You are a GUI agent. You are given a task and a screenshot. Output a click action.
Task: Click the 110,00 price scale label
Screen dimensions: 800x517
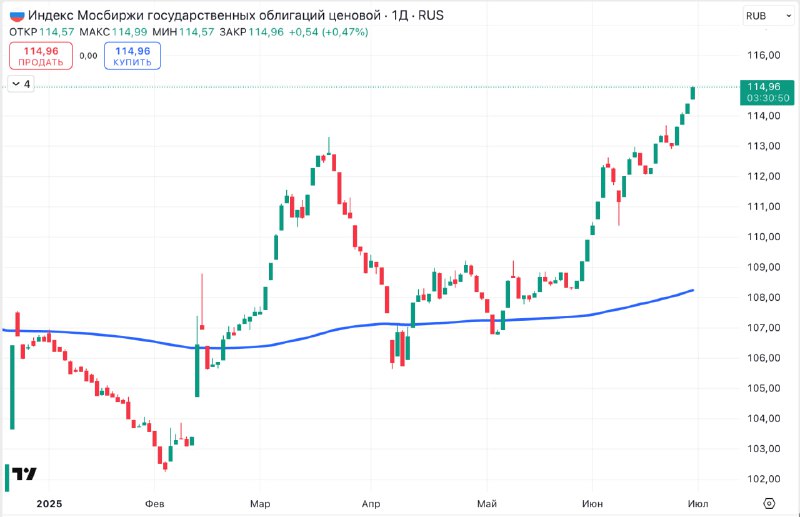(764, 237)
